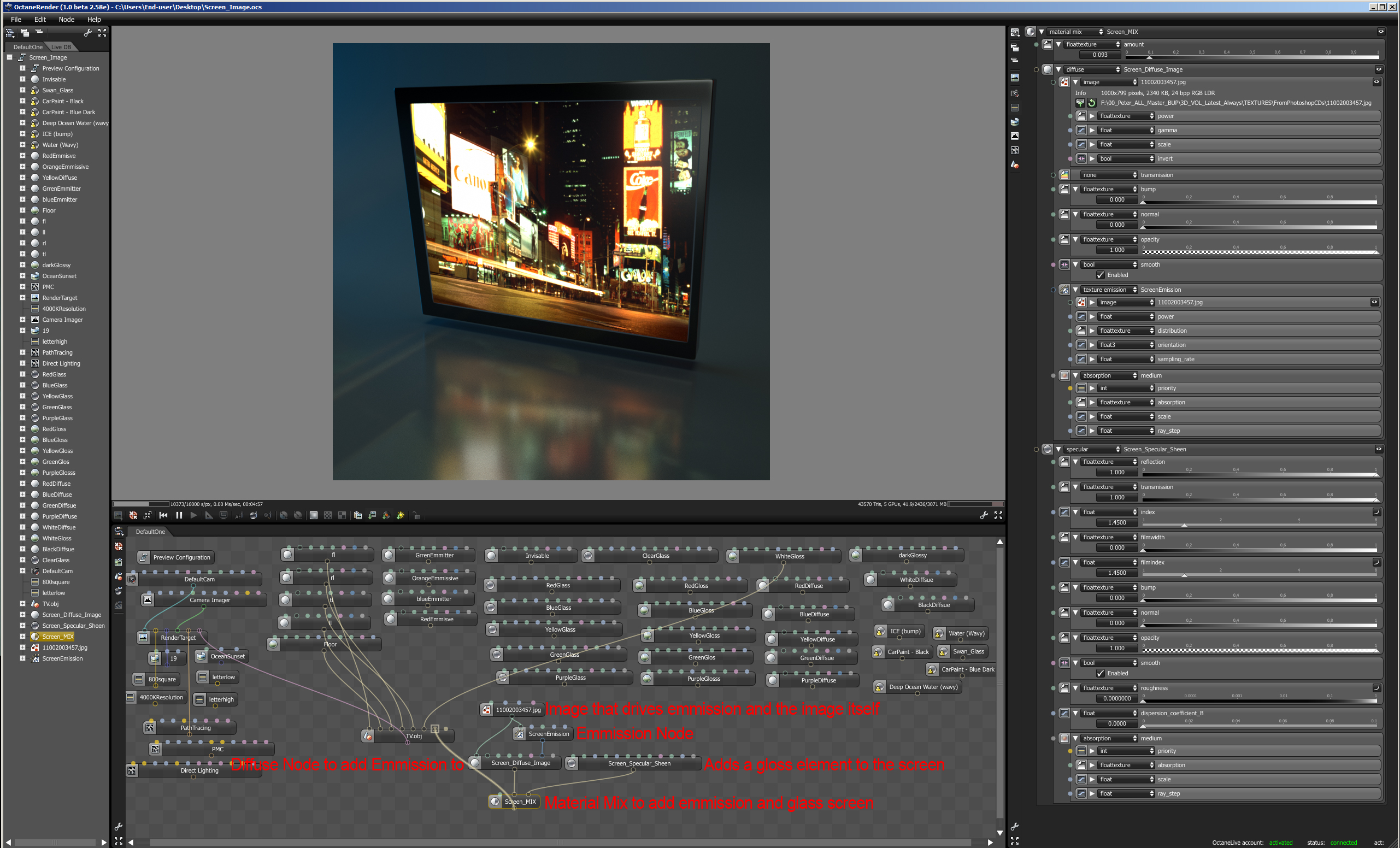Select Screen_Specular_Sheen in the outliner
Image resolution: width=1400 pixels, height=848 pixels.
pos(73,626)
